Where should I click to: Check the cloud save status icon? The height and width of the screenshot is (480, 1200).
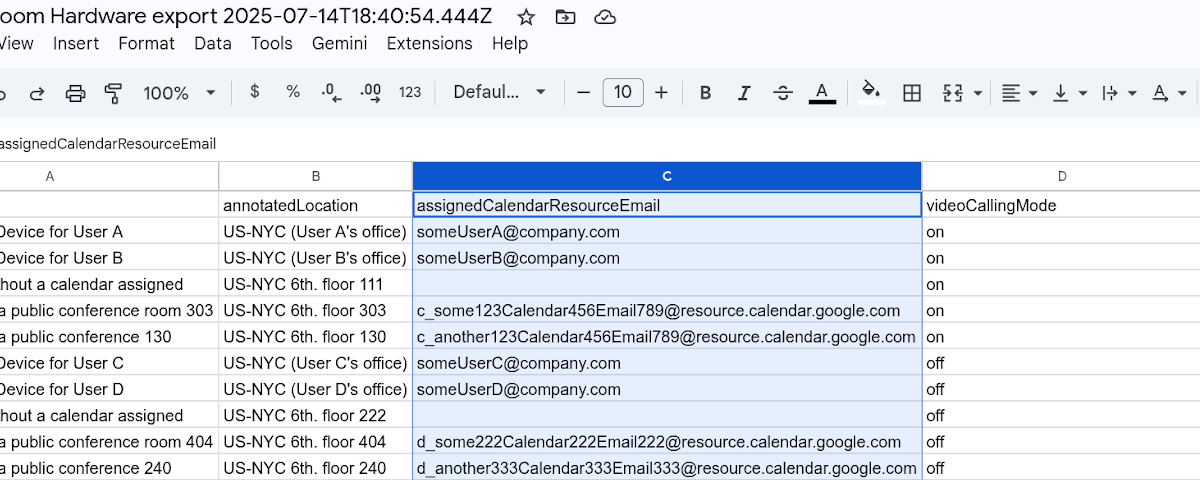tap(604, 17)
